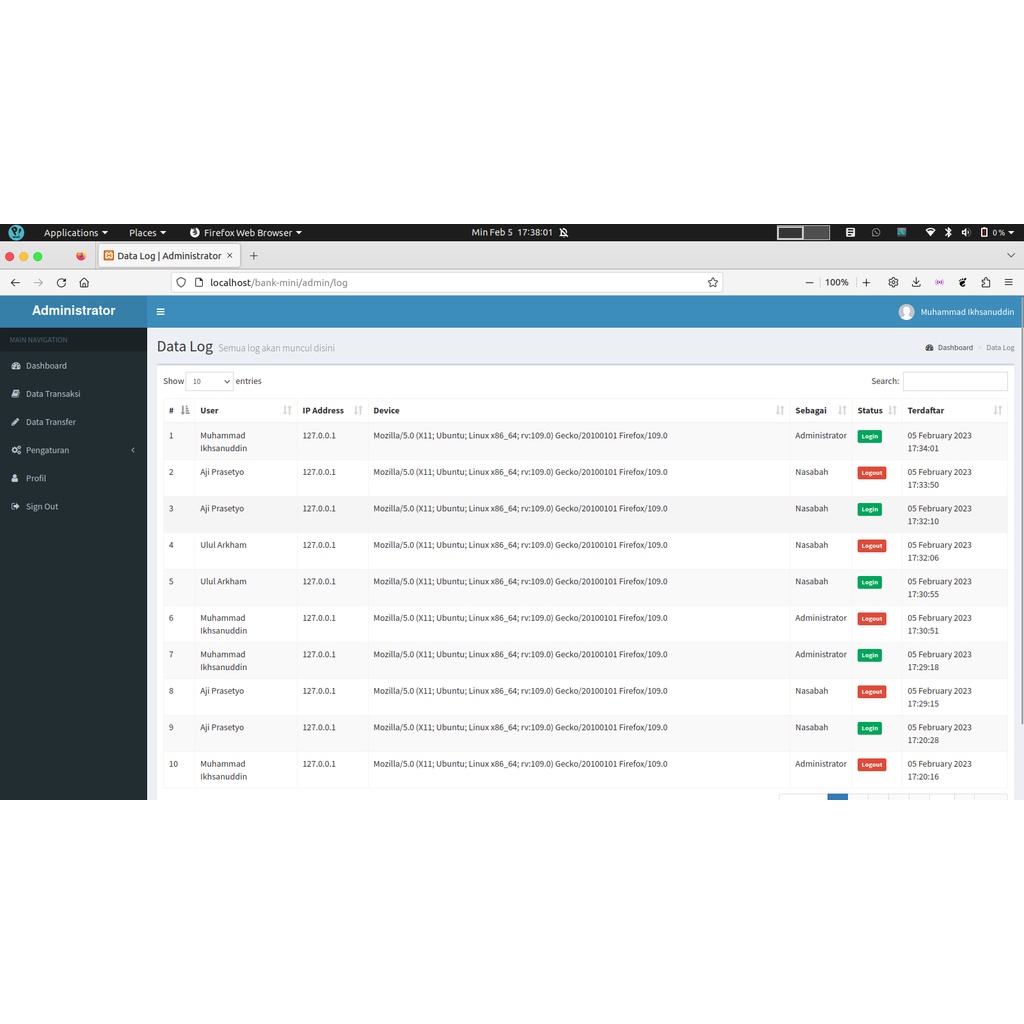Click the Administrator logo header
Viewport: 1024px width, 1024px height.
point(73,311)
